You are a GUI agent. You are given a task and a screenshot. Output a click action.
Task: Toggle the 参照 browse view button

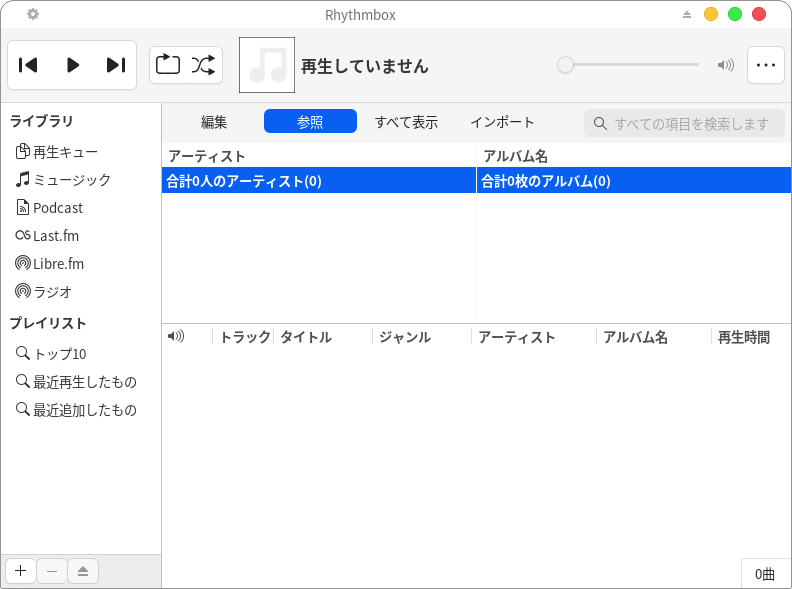pyautogui.click(x=310, y=122)
